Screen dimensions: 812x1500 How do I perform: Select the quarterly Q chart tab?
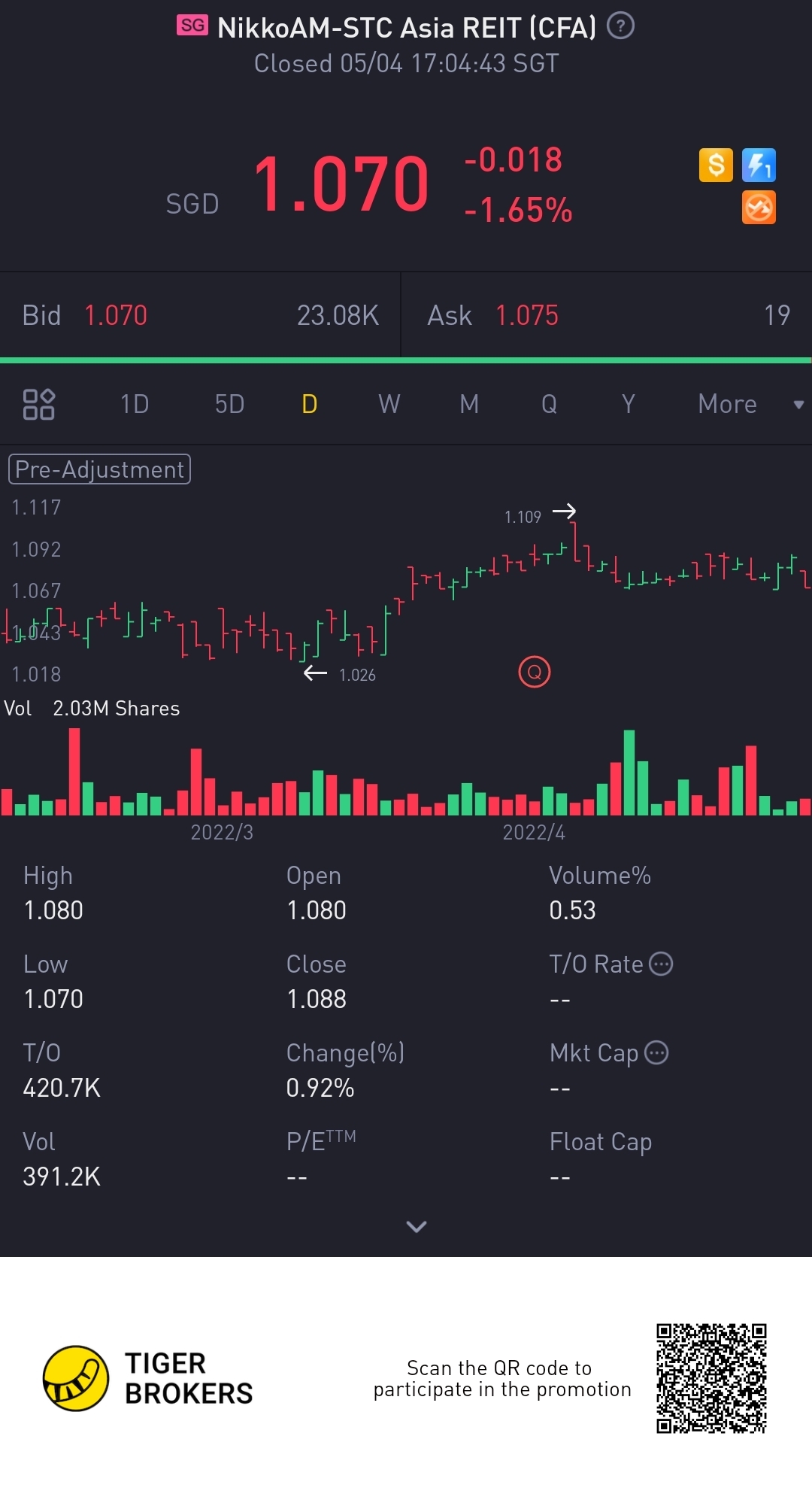point(550,404)
